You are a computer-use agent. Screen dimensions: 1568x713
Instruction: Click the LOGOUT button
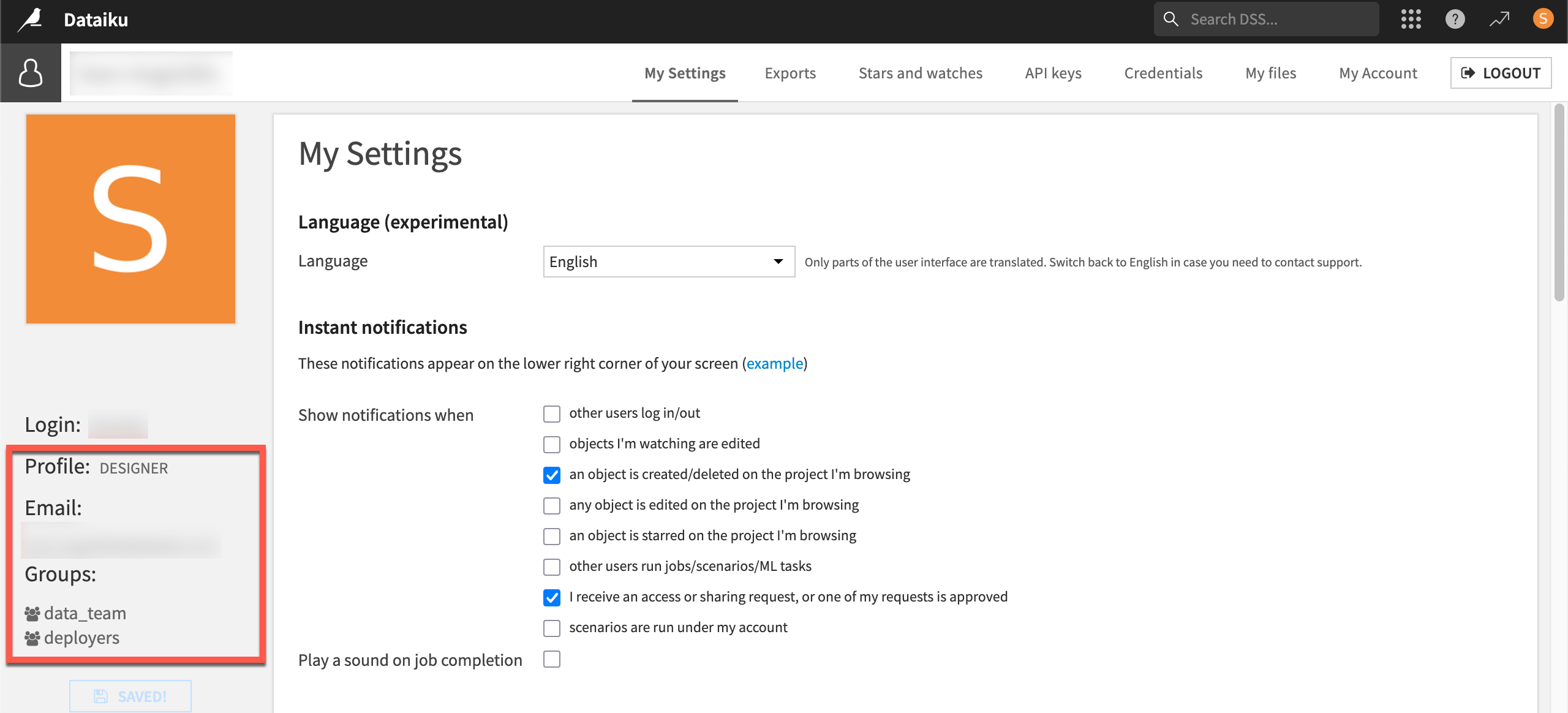point(1501,73)
